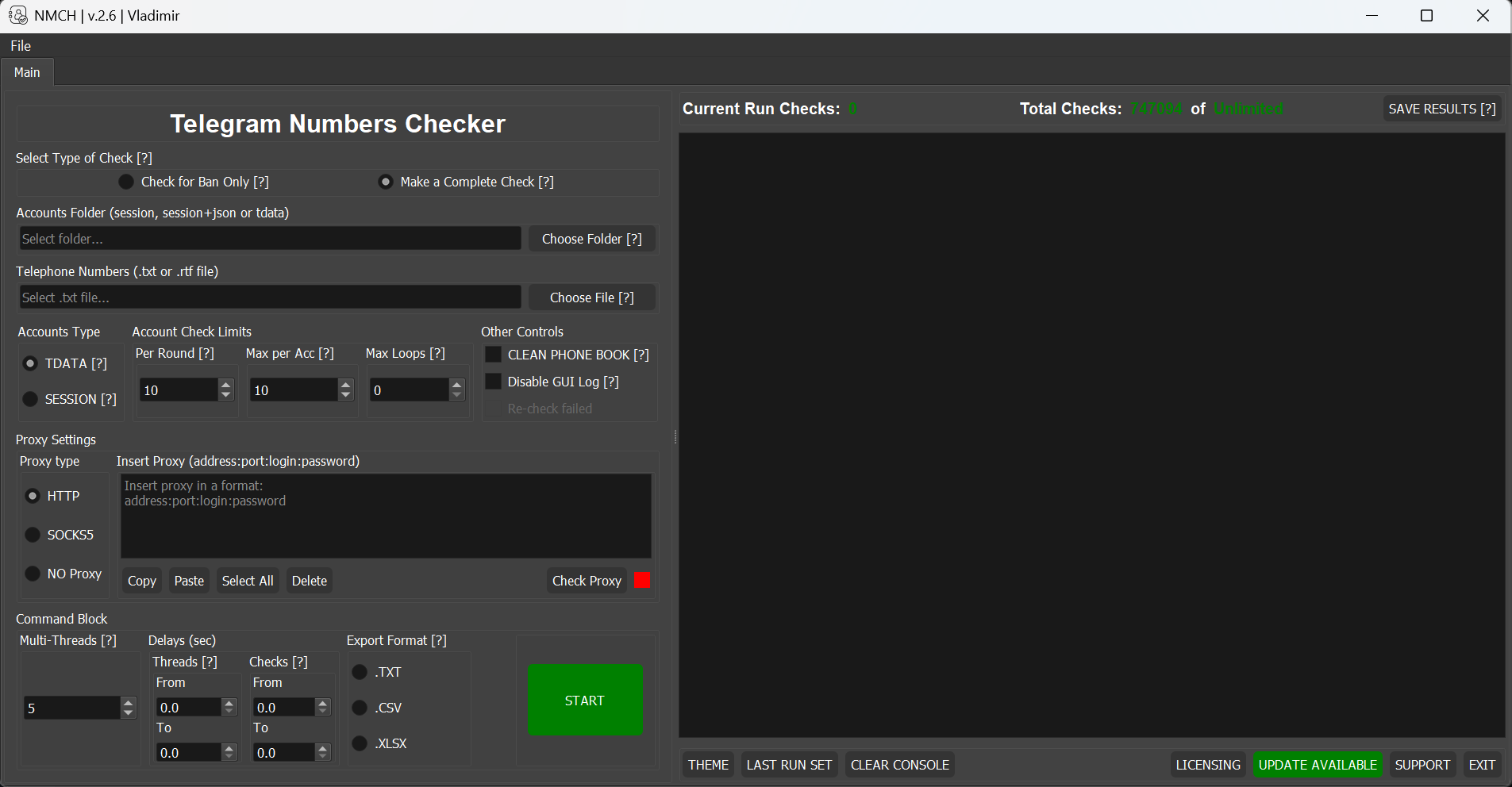Click Choose File button

point(592,298)
